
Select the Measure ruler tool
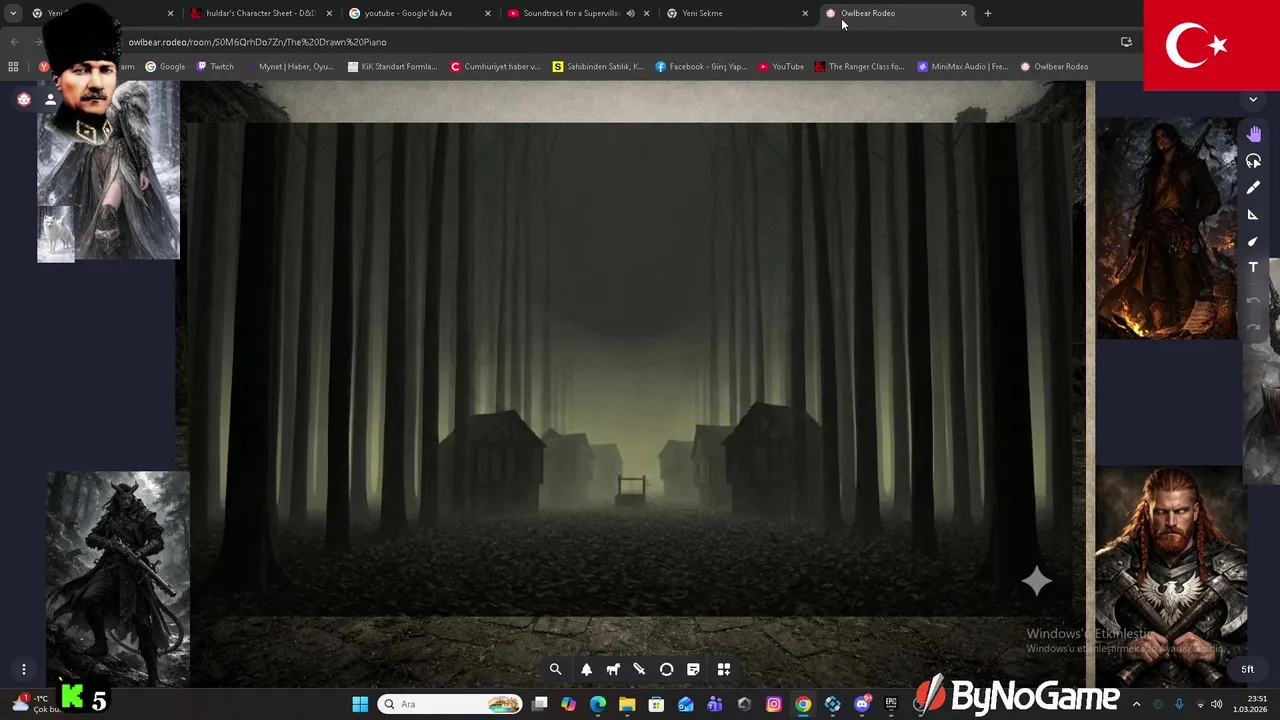(x=1254, y=214)
